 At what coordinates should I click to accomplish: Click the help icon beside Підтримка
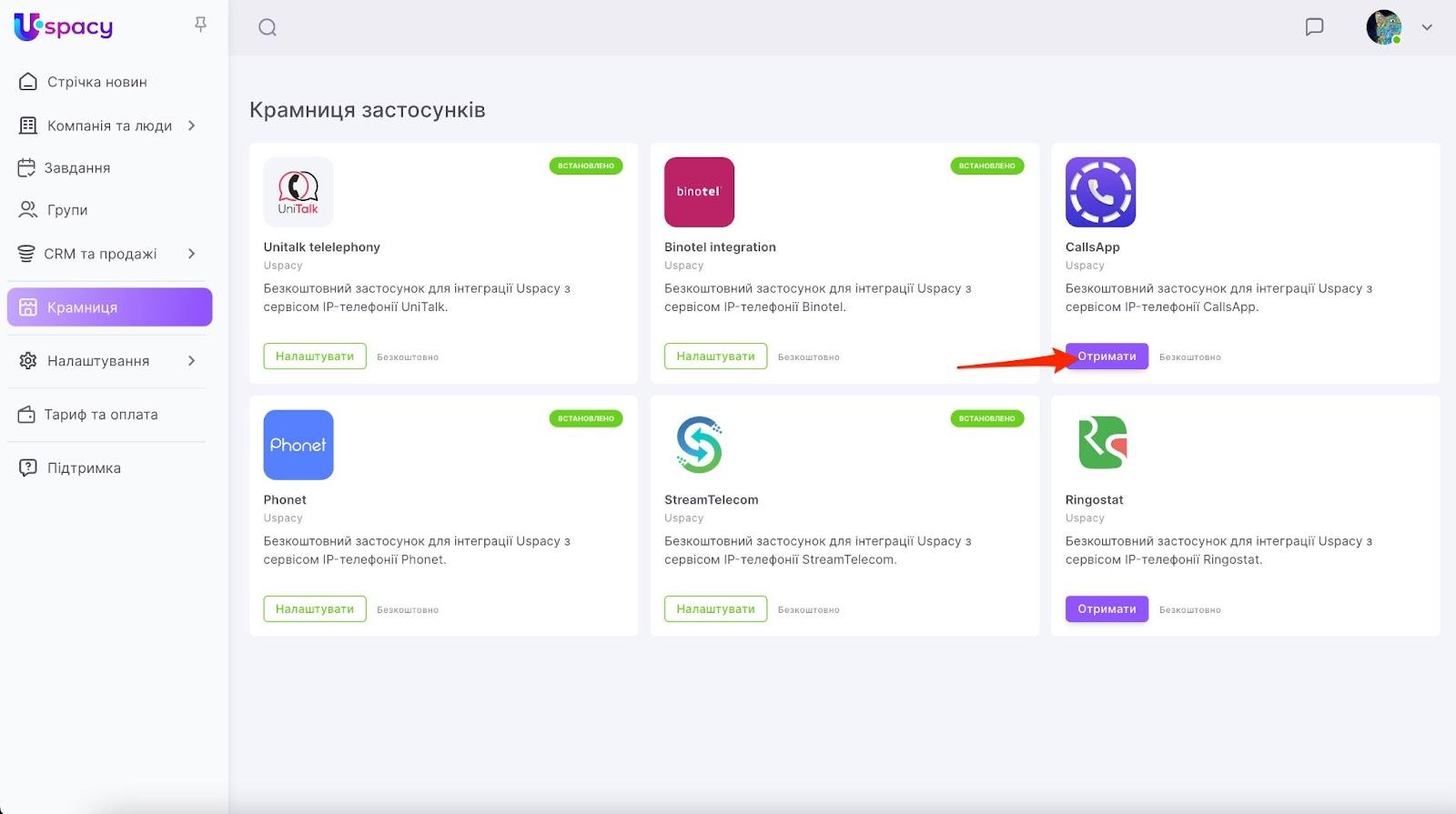[x=28, y=468]
